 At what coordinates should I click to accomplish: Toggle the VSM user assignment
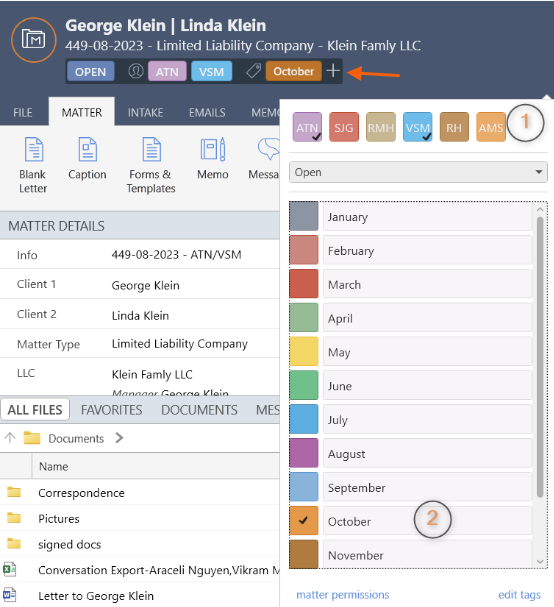(x=417, y=127)
